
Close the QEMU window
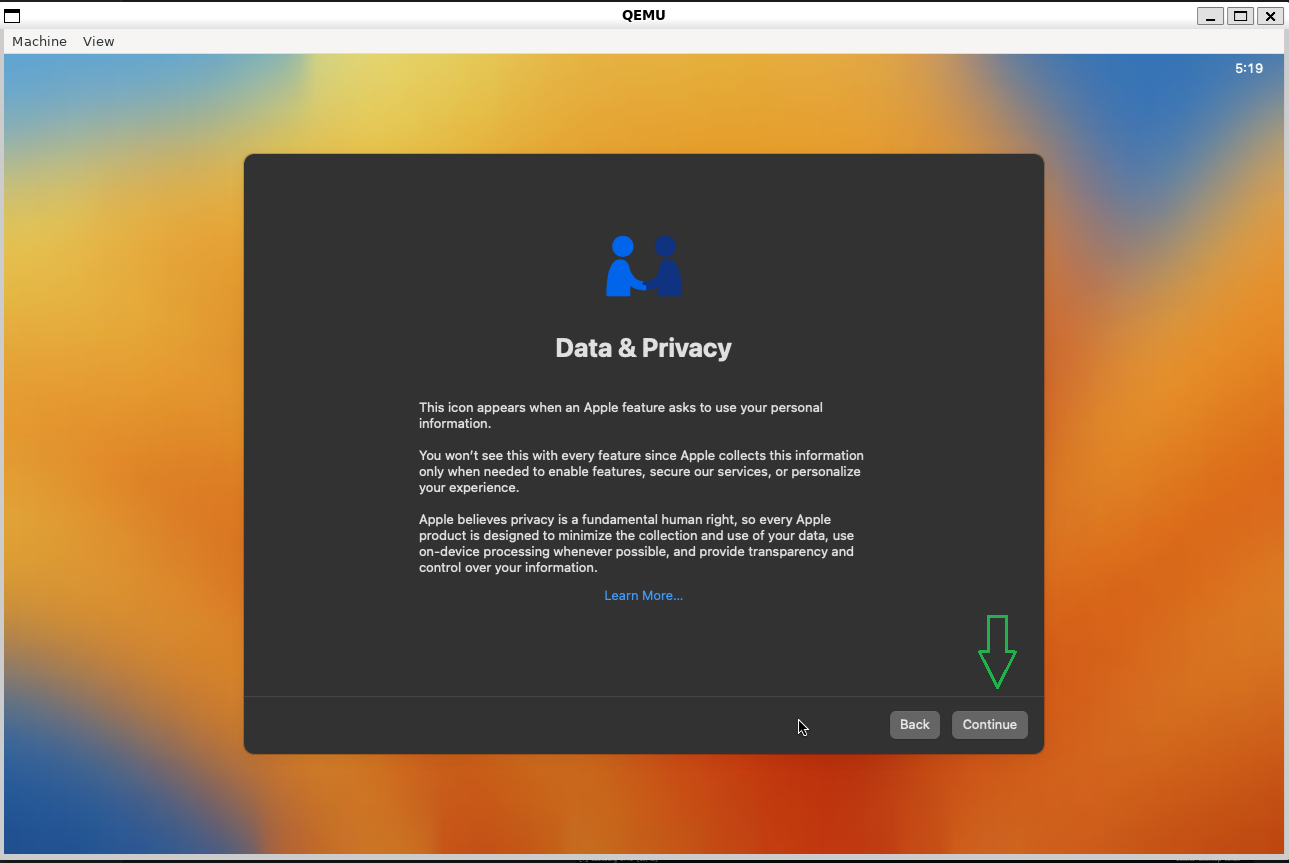[1270, 16]
